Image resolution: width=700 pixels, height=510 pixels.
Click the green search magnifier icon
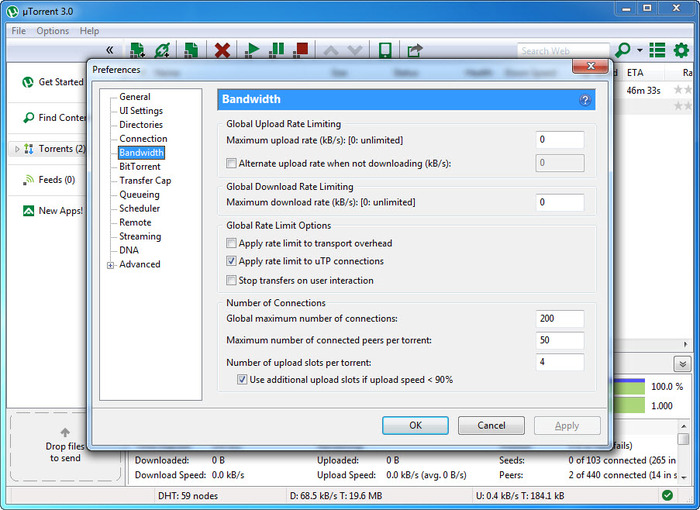click(622, 50)
